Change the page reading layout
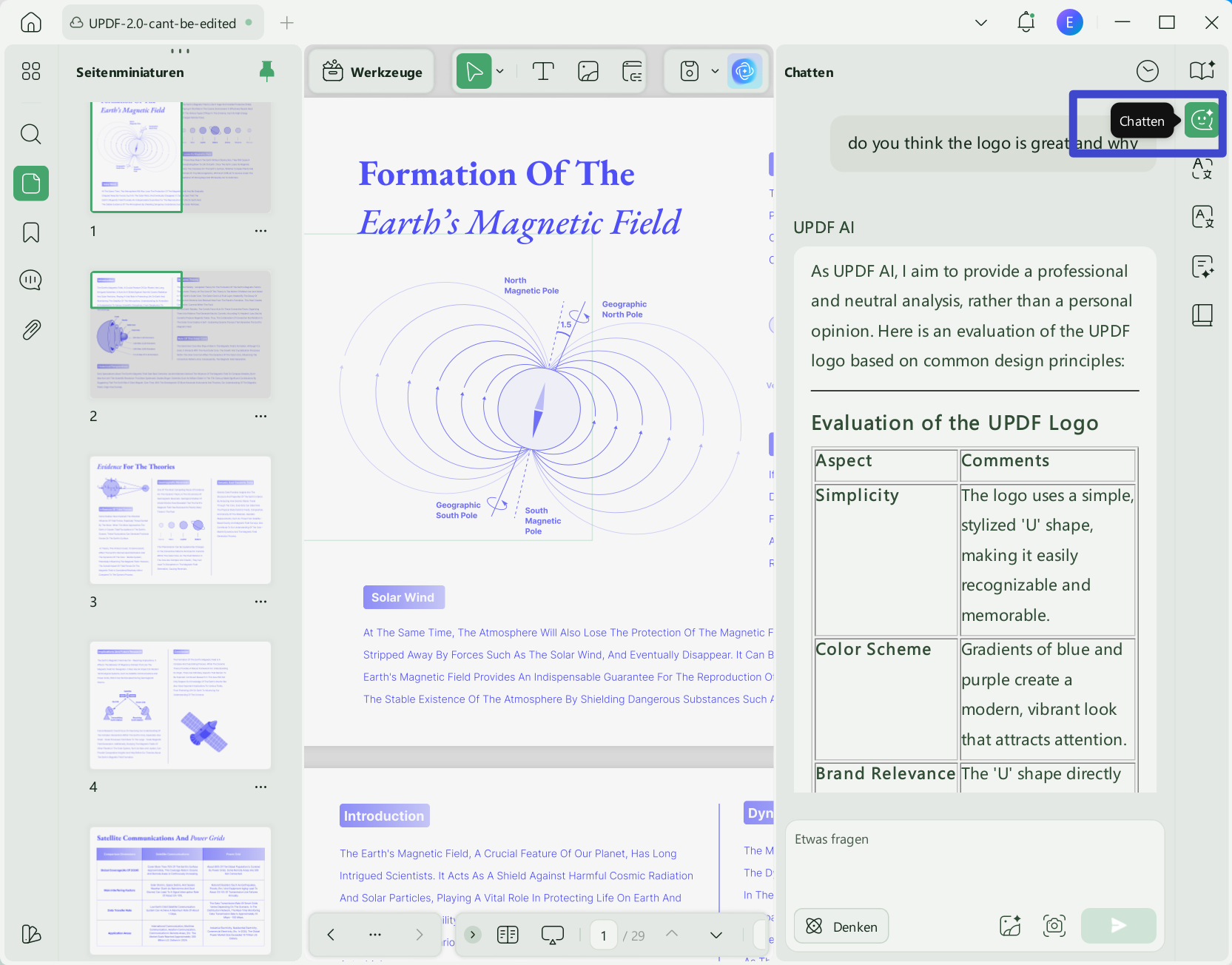 pos(508,935)
